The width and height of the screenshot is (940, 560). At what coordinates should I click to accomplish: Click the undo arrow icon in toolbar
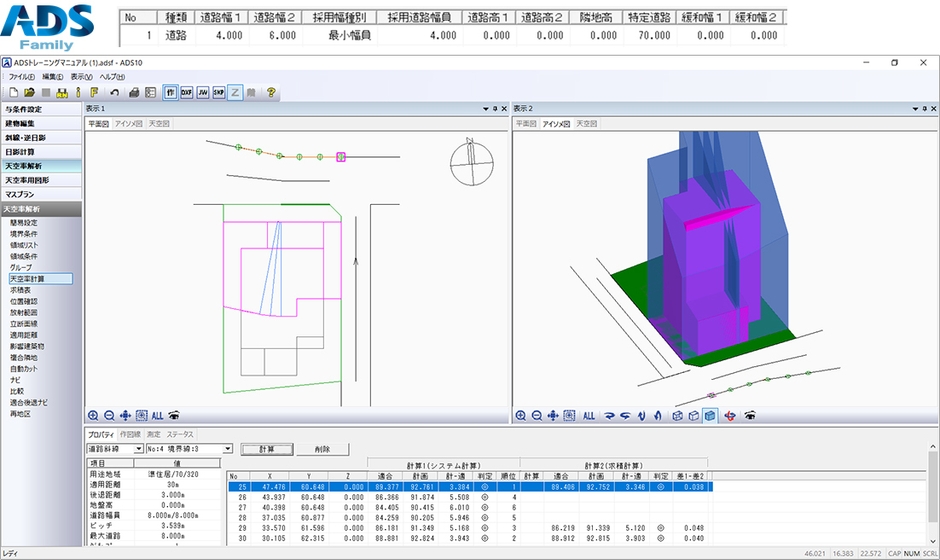click(x=115, y=92)
